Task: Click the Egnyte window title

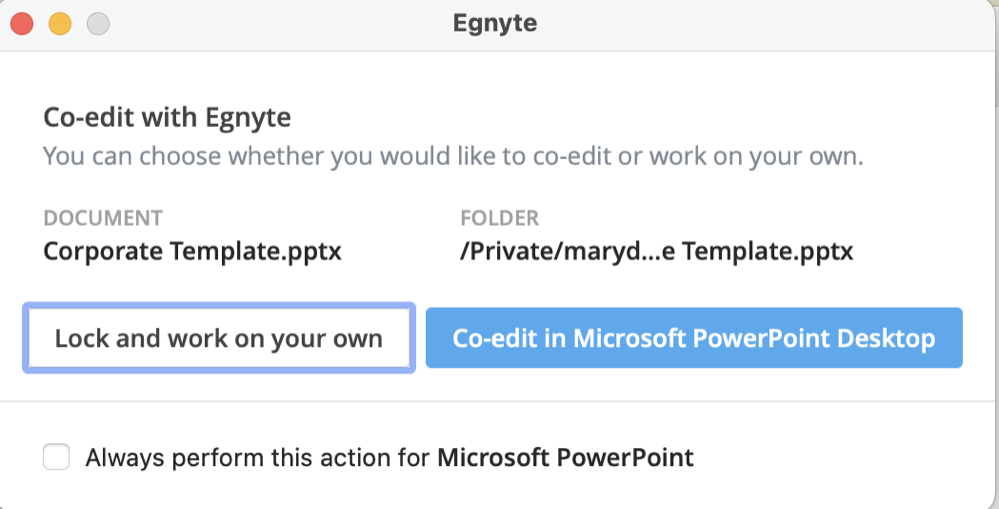Action: (495, 24)
